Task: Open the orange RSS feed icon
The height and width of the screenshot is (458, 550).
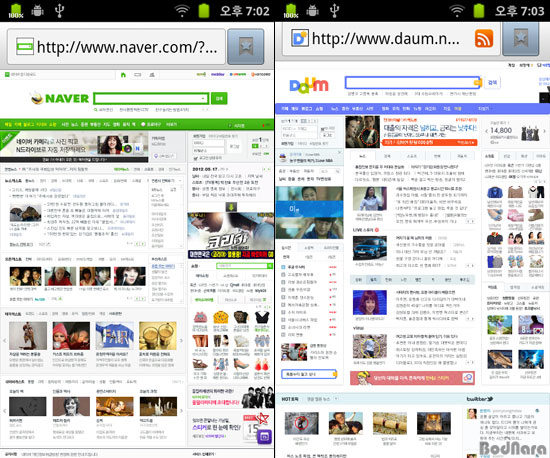Action: 484,38
